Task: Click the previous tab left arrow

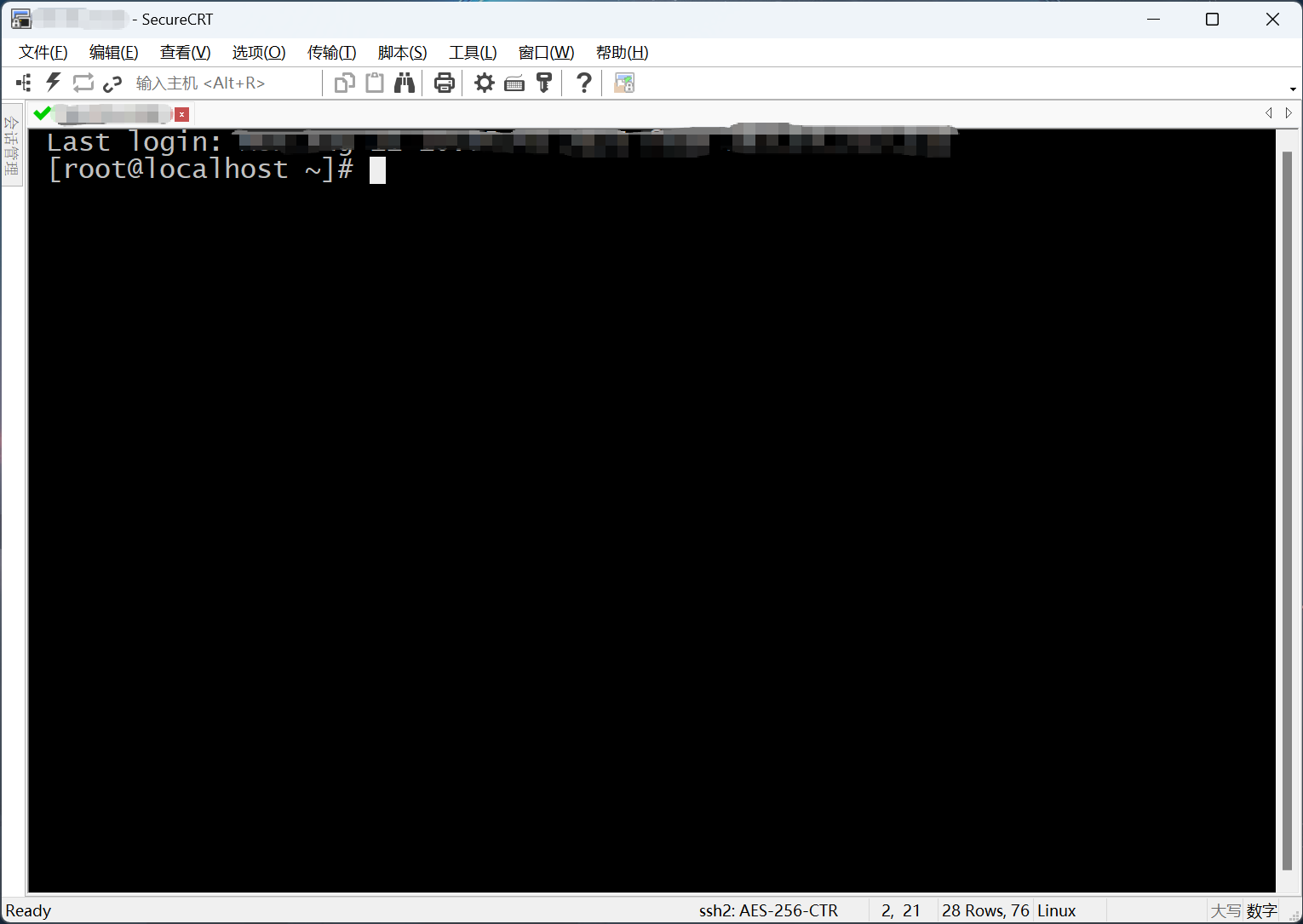Action: [1269, 113]
